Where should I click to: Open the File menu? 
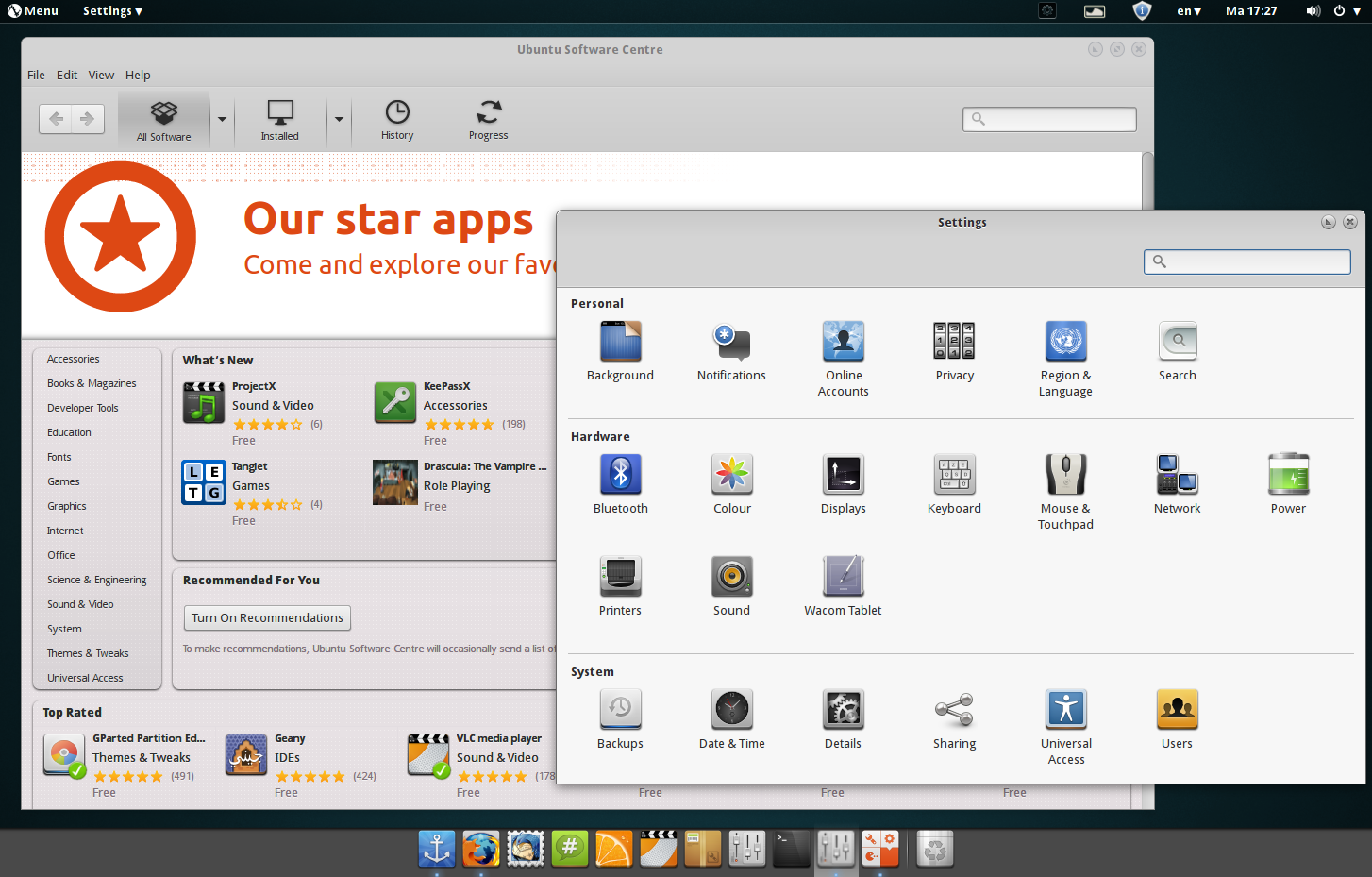click(36, 75)
